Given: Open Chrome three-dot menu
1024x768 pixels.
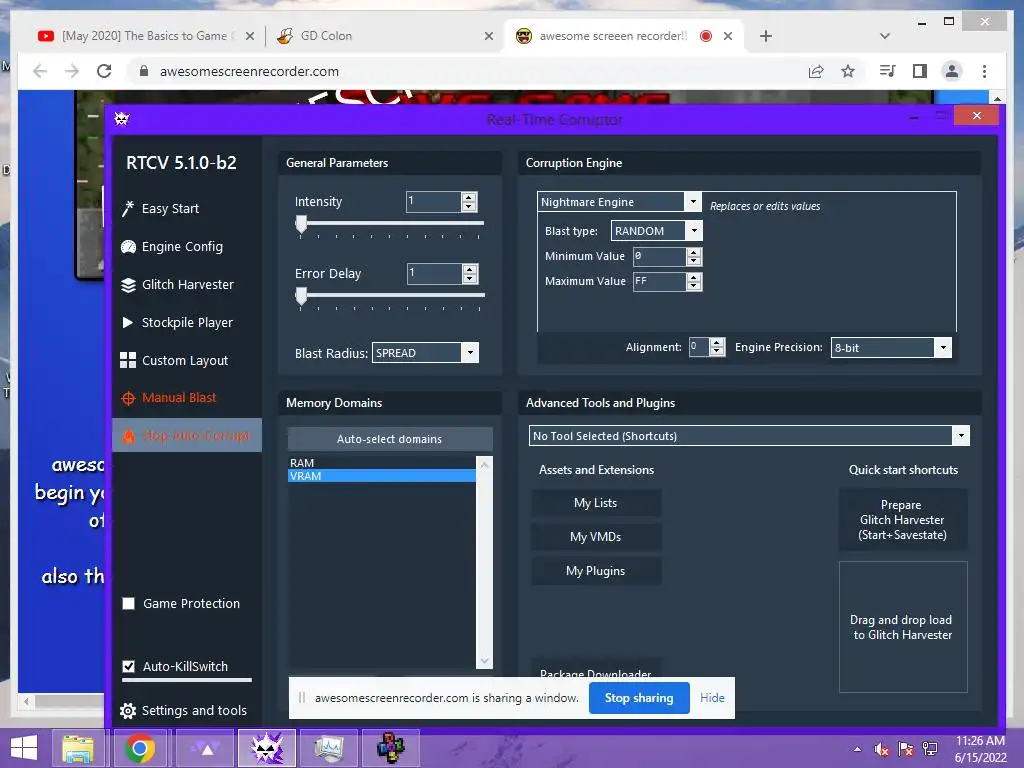Looking at the screenshot, I should pyautogui.click(x=984, y=71).
